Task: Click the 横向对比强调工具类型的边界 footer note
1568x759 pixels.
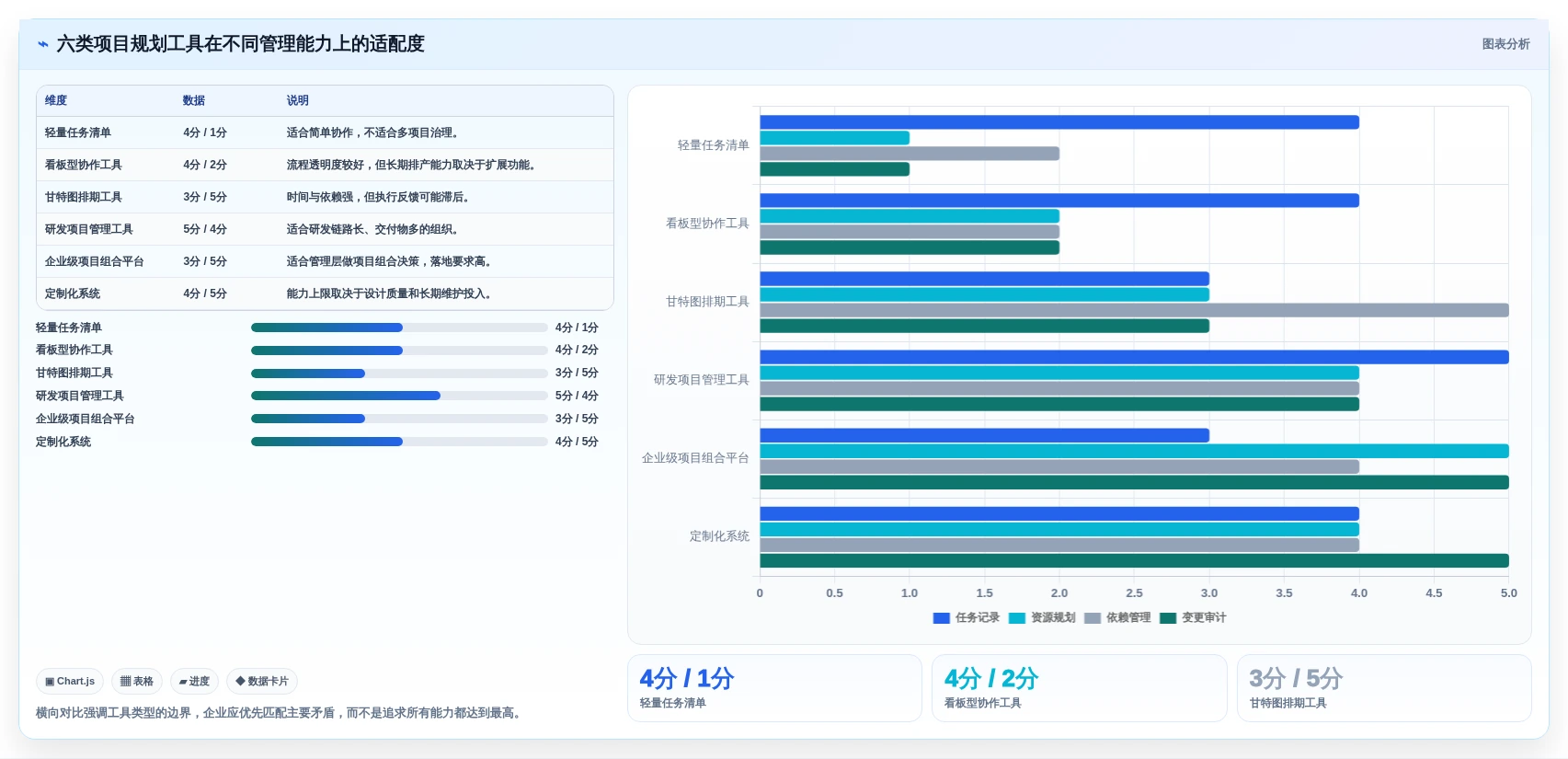Action: (x=280, y=713)
